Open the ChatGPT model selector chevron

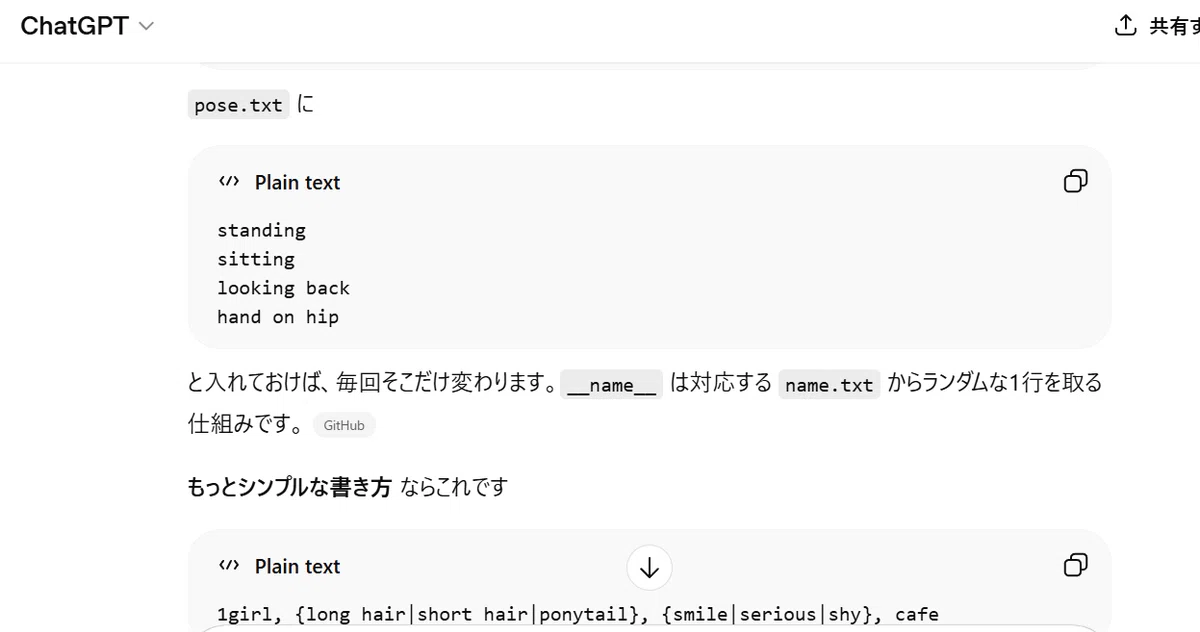(146, 27)
